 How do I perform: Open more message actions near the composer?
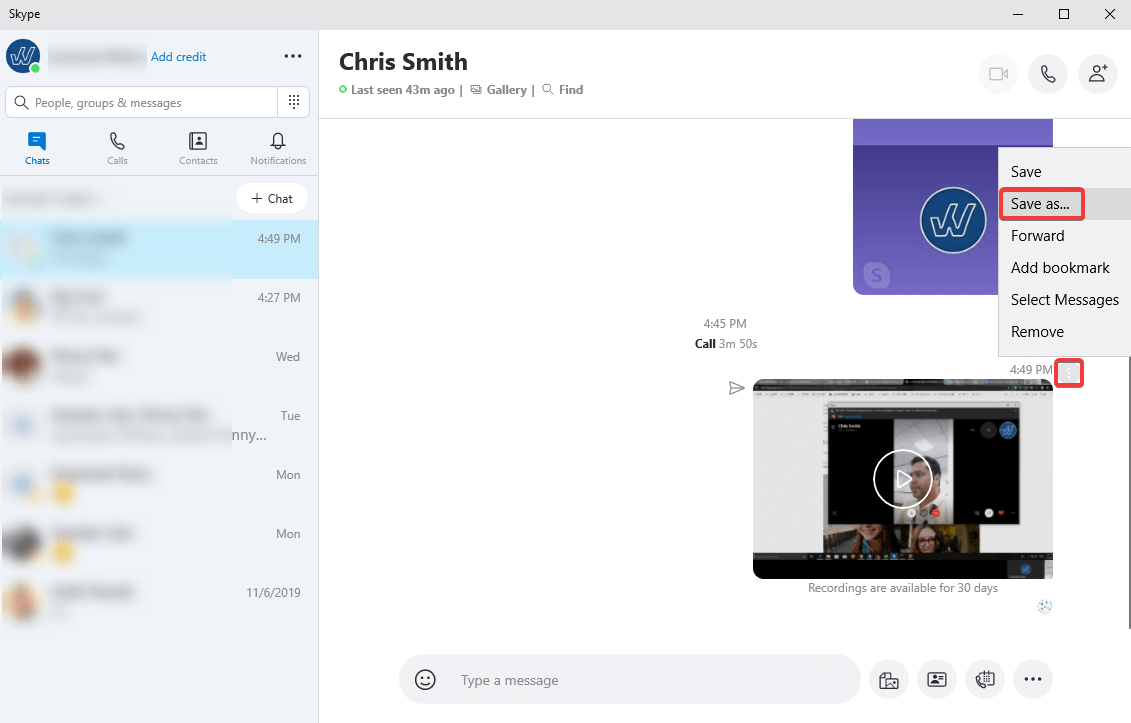pyautogui.click(x=1033, y=679)
